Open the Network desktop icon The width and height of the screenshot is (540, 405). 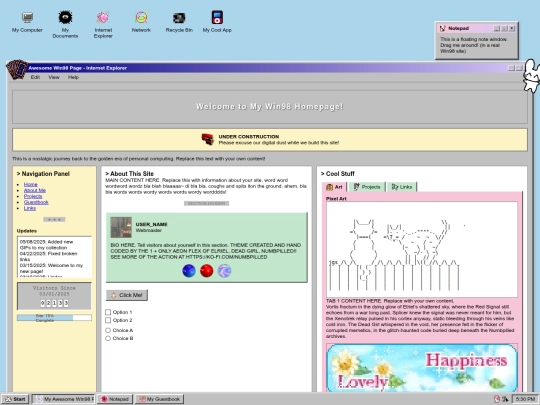click(141, 22)
